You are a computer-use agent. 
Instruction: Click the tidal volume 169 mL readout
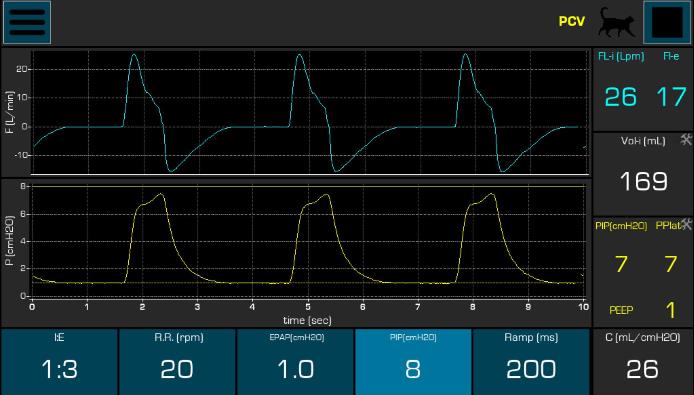[644, 181]
